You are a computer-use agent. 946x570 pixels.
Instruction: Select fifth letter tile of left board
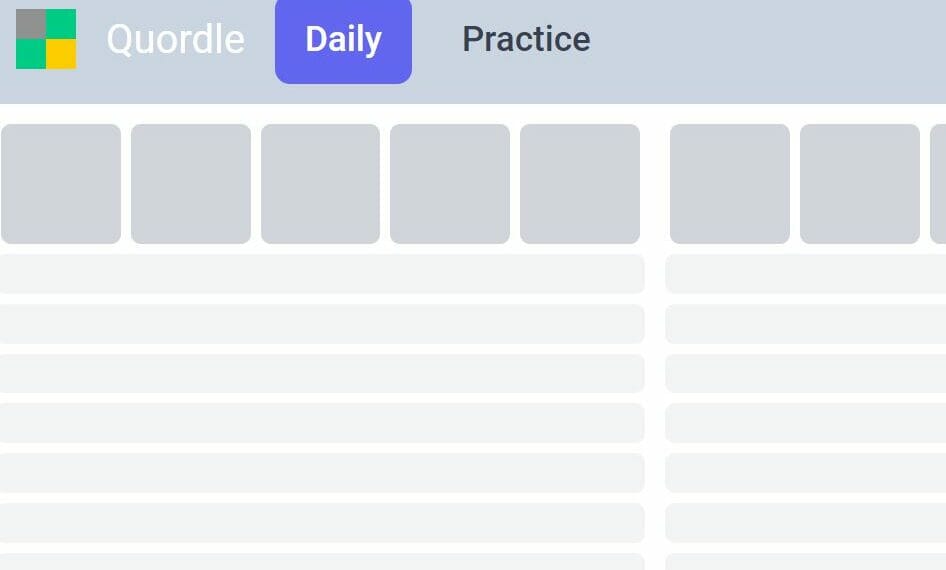click(x=580, y=184)
